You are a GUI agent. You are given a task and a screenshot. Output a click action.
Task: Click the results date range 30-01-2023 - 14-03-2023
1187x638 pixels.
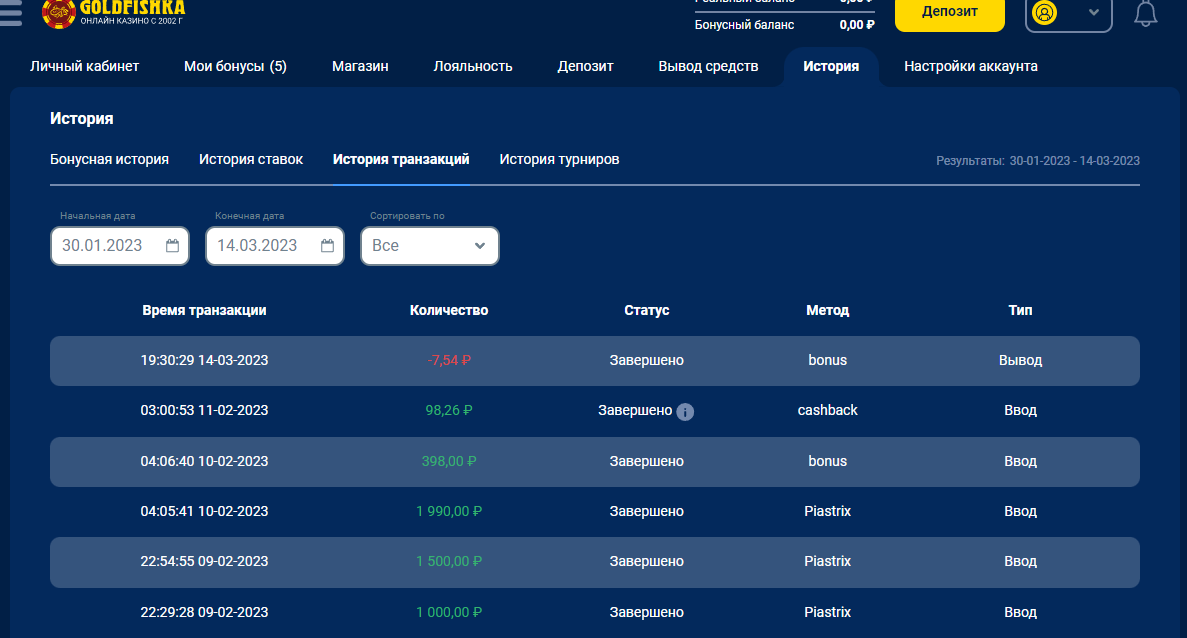pyautogui.click(x=1074, y=160)
